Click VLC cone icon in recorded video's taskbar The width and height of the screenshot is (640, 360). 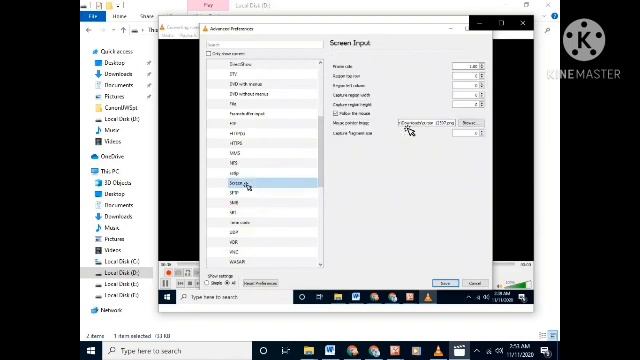click(428, 297)
